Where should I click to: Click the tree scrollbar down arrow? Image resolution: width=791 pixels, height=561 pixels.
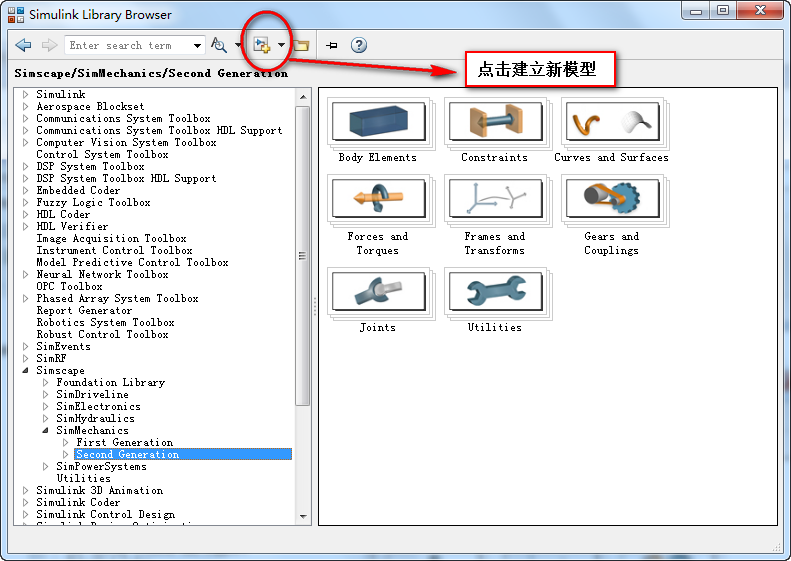(x=303, y=517)
